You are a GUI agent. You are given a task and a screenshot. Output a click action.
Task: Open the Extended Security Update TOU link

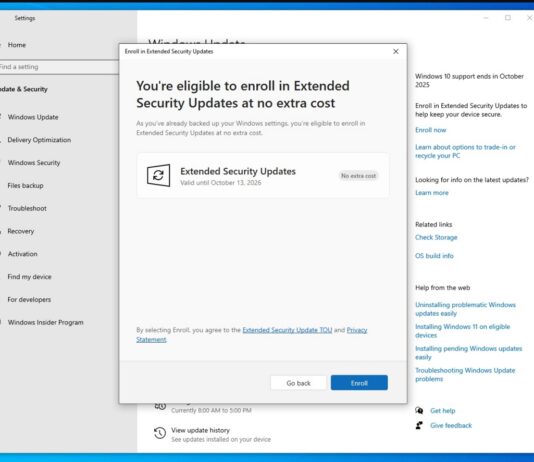(x=287, y=330)
